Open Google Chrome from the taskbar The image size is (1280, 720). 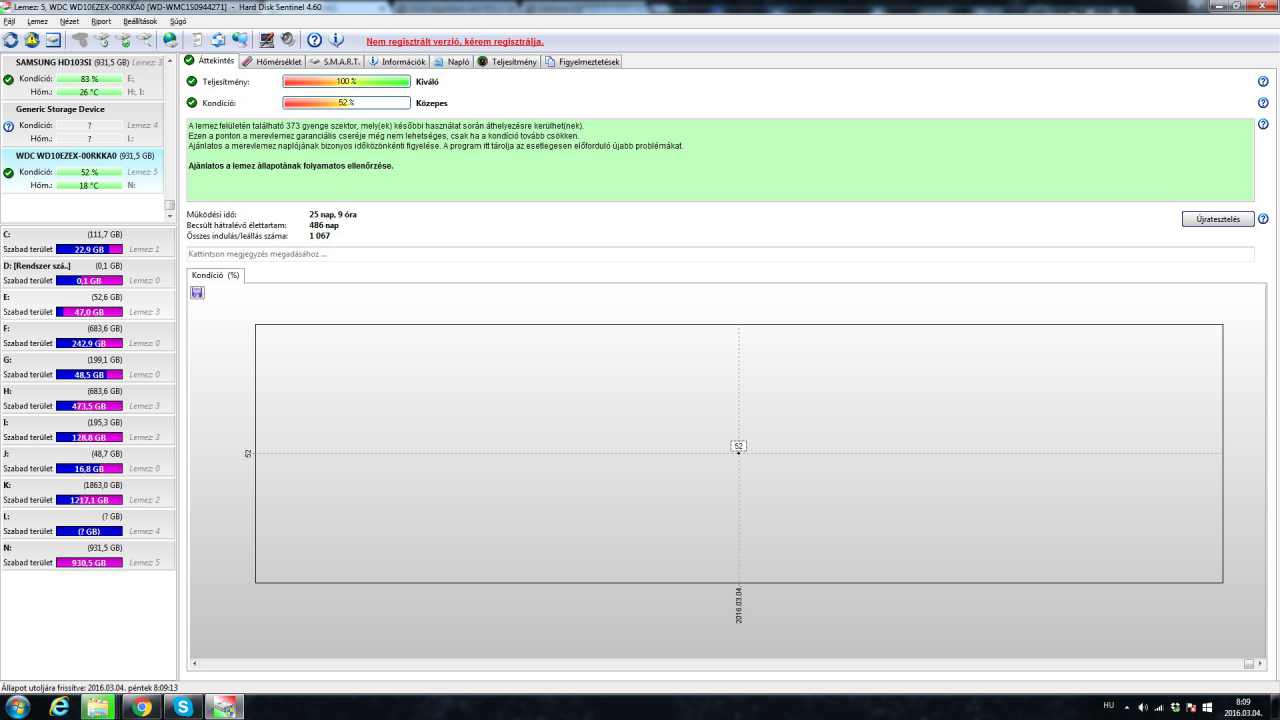click(x=142, y=707)
